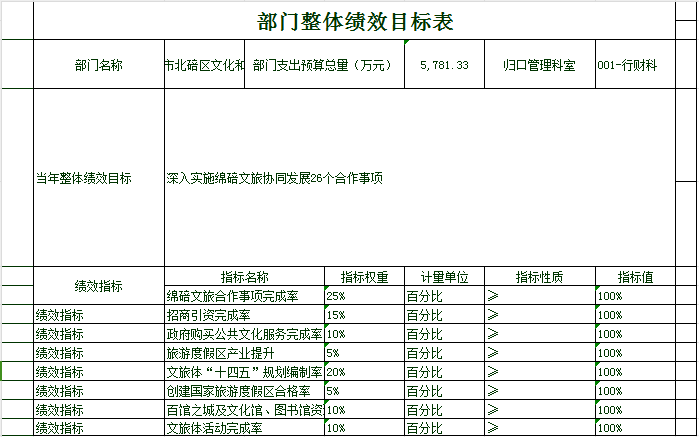Click the 指标性质 column header
Viewport: 699px width, 437px height.
(540, 276)
